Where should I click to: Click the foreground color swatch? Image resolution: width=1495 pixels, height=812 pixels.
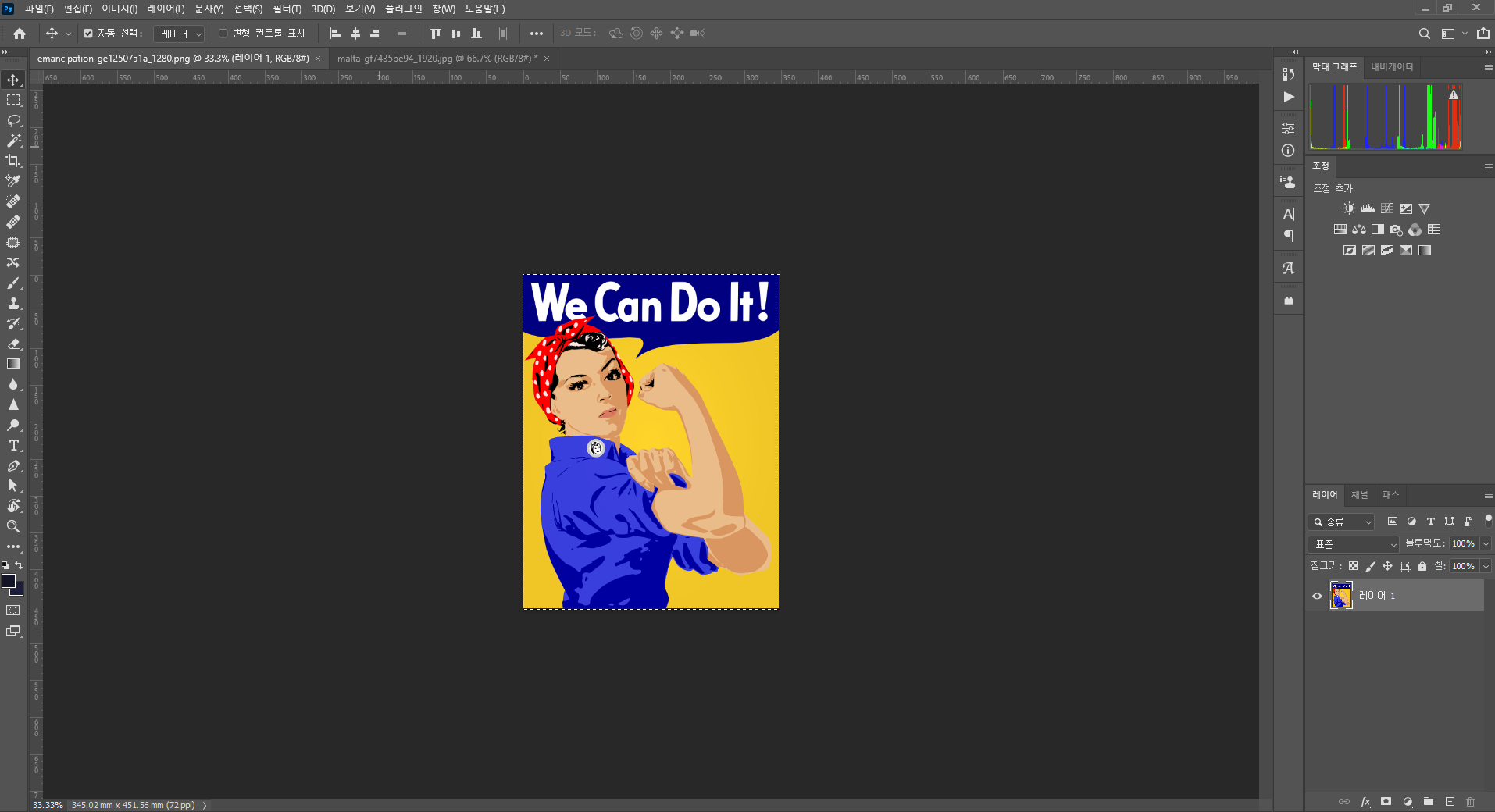tap(9, 581)
